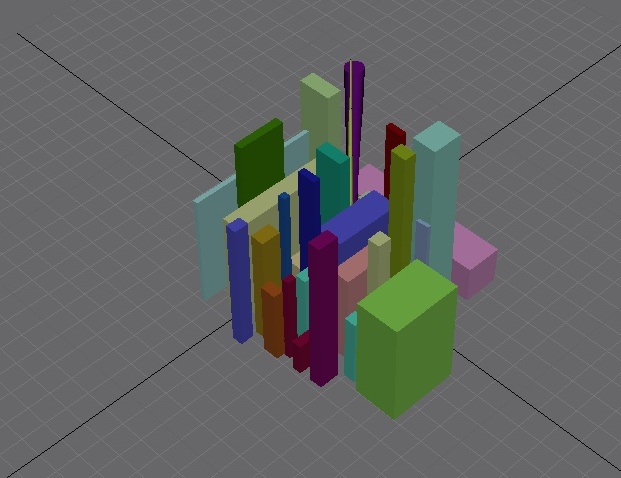Click the small slate-blue box near teal tower
The height and width of the screenshot is (478, 621).
pyautogui.click(x=422, y=242)
